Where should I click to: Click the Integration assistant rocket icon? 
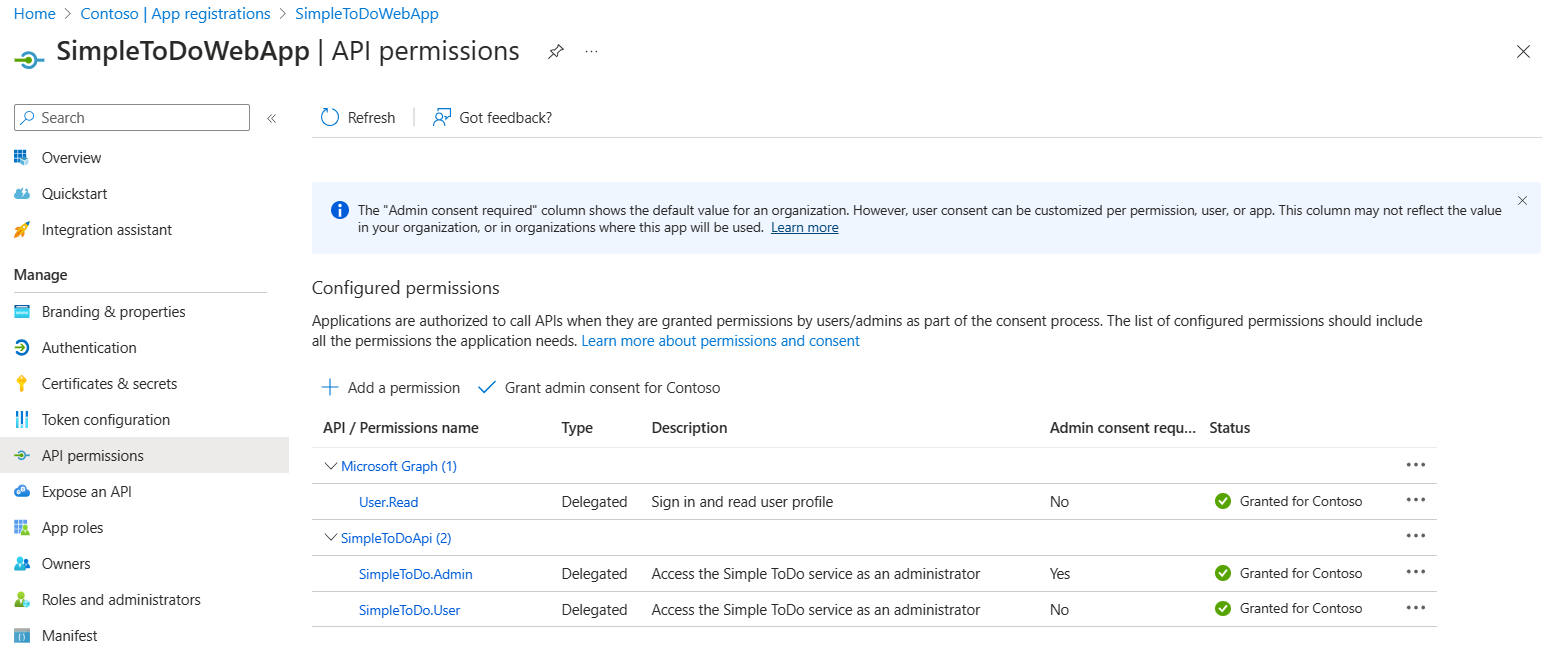click(x=22, y=230)
